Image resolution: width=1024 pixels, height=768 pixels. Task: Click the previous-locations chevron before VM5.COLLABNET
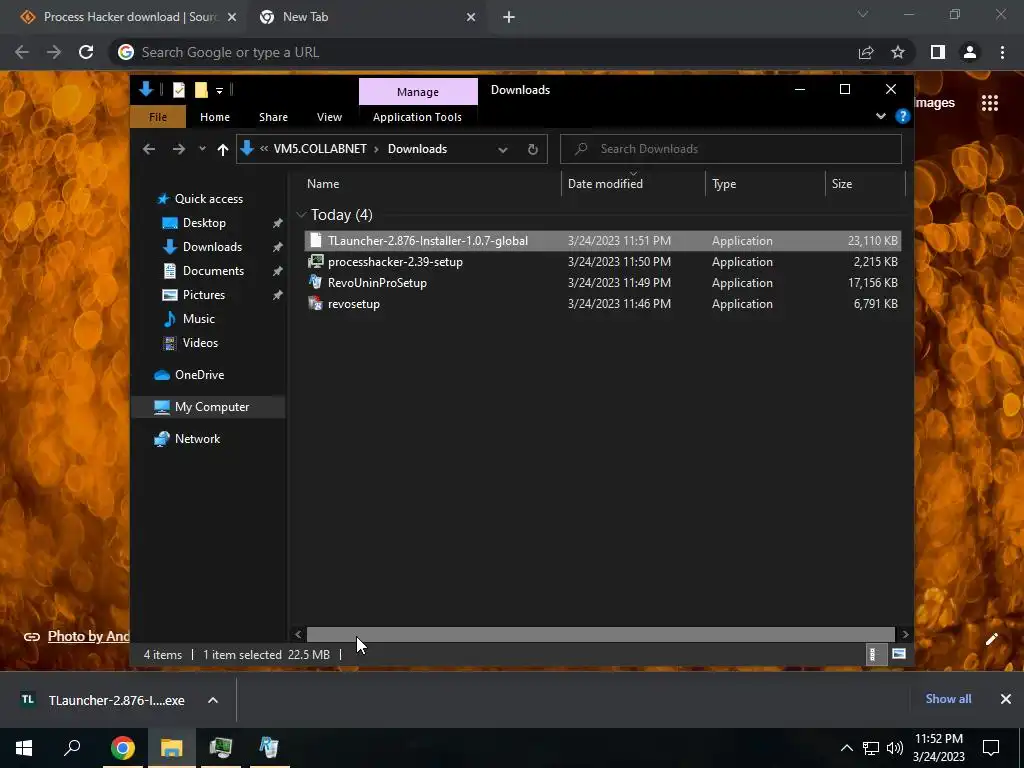[264, 149]
